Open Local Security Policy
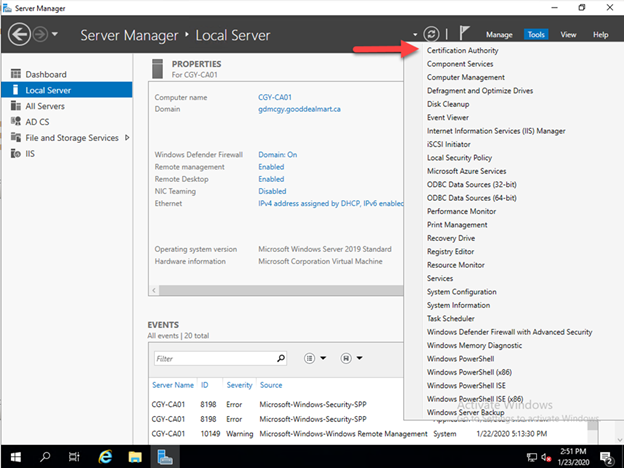 [459, 158]
